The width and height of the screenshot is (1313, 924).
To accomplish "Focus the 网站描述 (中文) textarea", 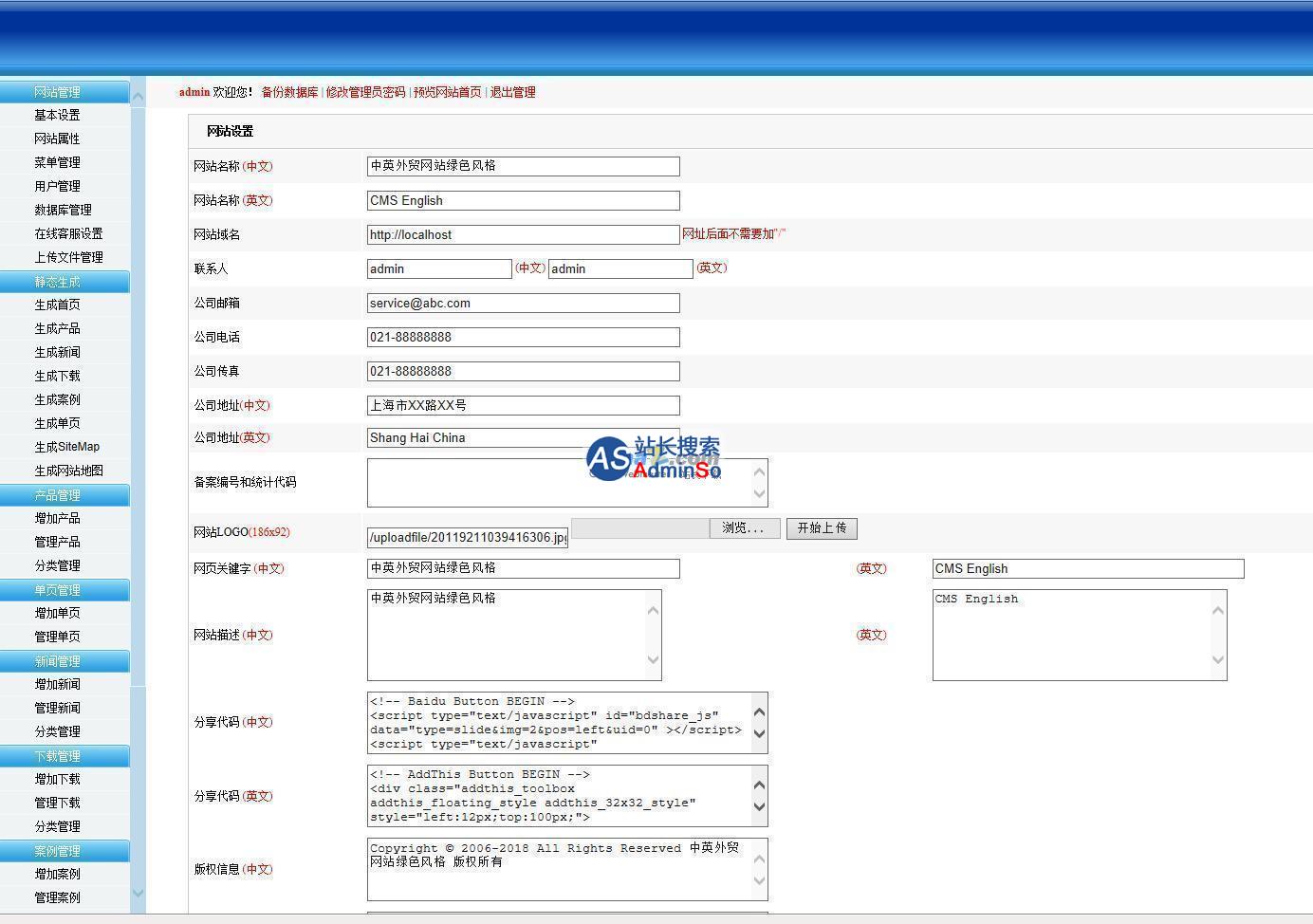I will pyautogui.click(x=514, y=635).
